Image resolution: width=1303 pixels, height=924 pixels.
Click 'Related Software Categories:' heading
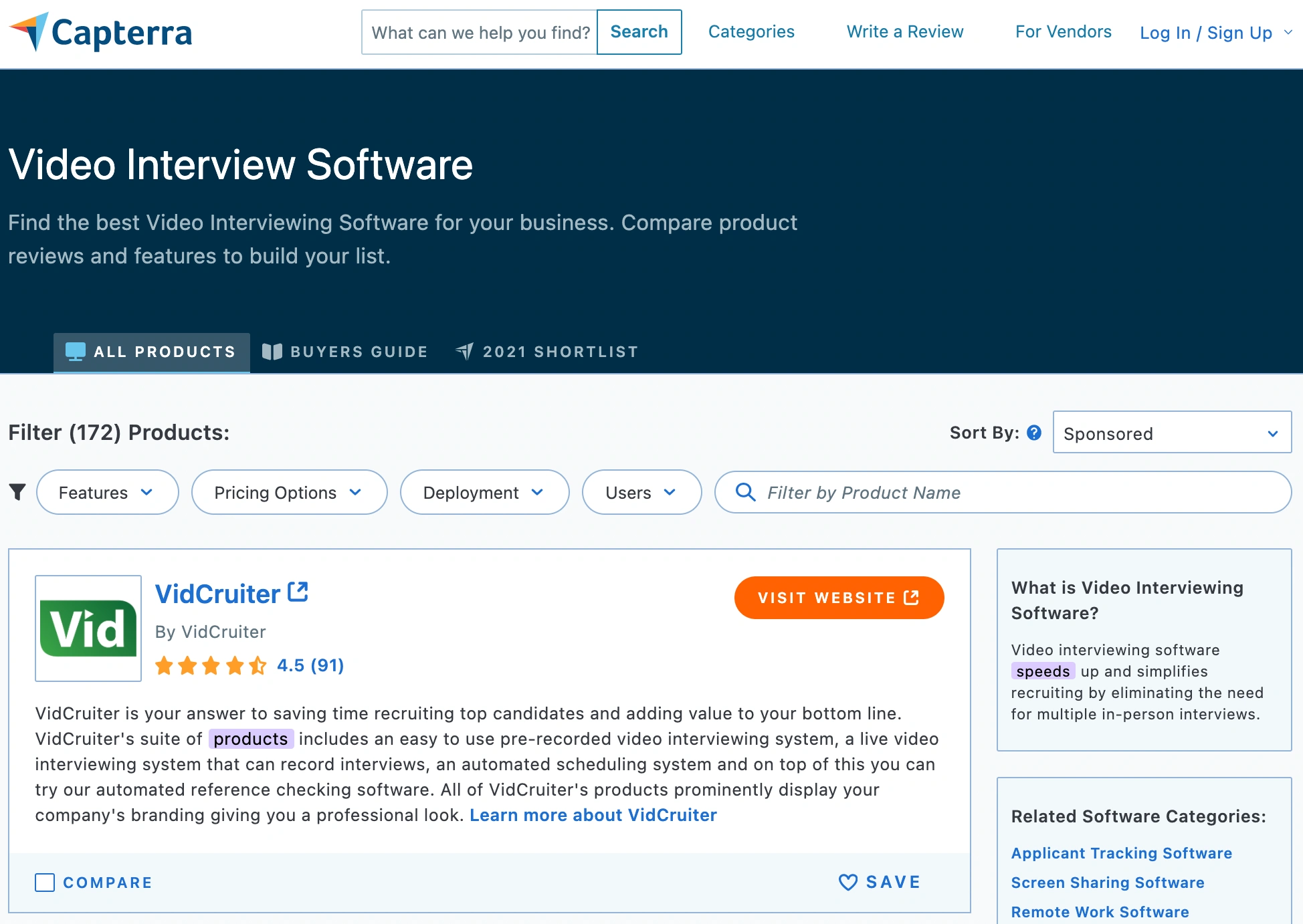click(x=1138, y=816)
